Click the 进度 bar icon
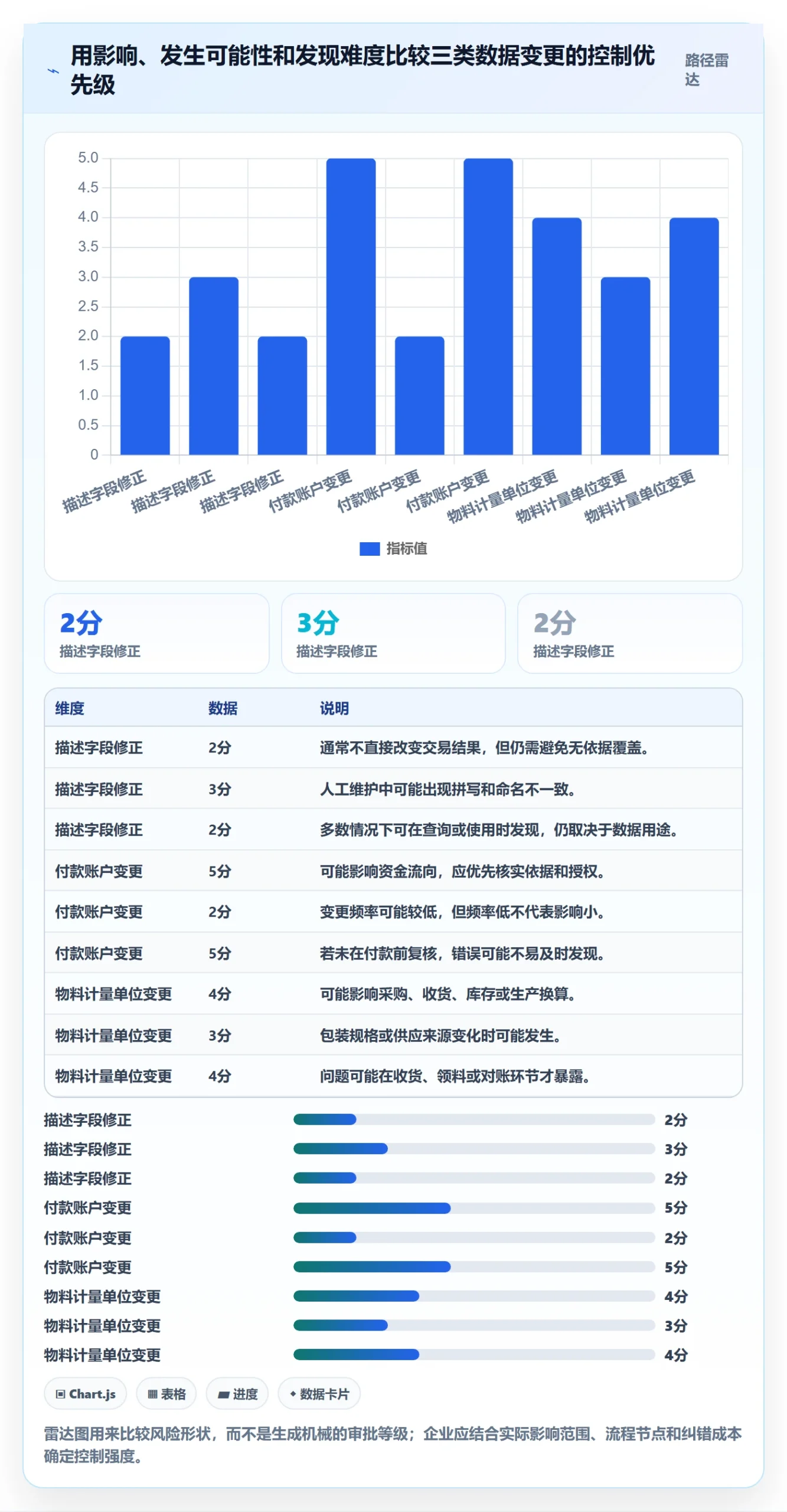The width and height of the screenshot is (787, 1512). coord(224,1394)
